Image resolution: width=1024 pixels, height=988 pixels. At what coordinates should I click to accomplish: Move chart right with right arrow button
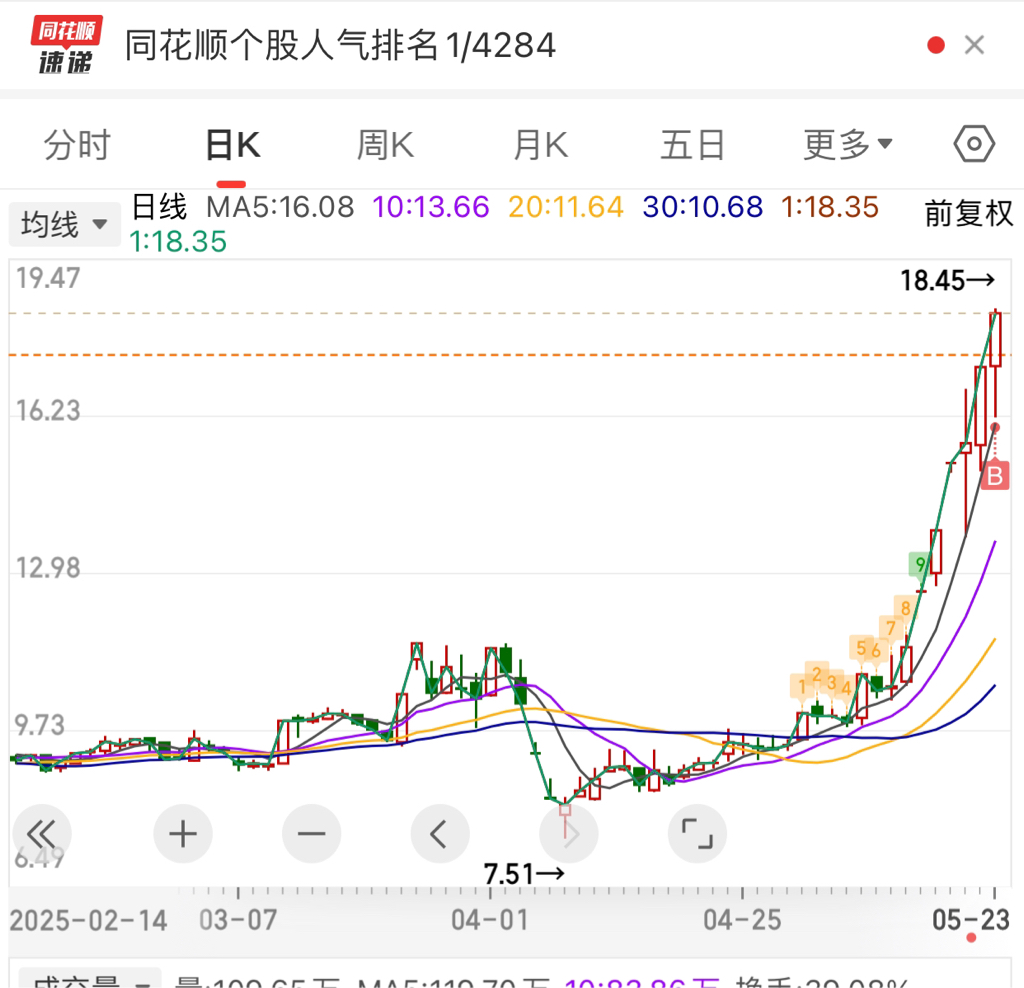click(x=569, y=834)
